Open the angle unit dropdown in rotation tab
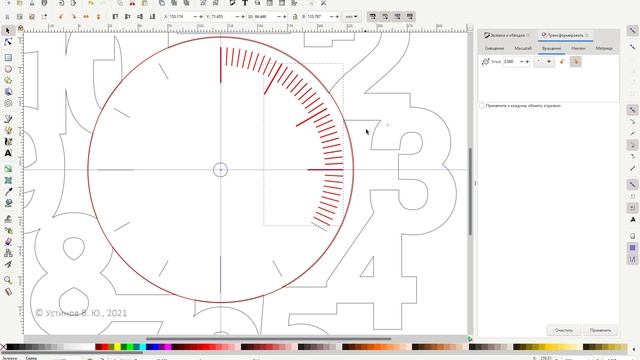640x360 pixels. pyautogui.click(x=544, y=62)
